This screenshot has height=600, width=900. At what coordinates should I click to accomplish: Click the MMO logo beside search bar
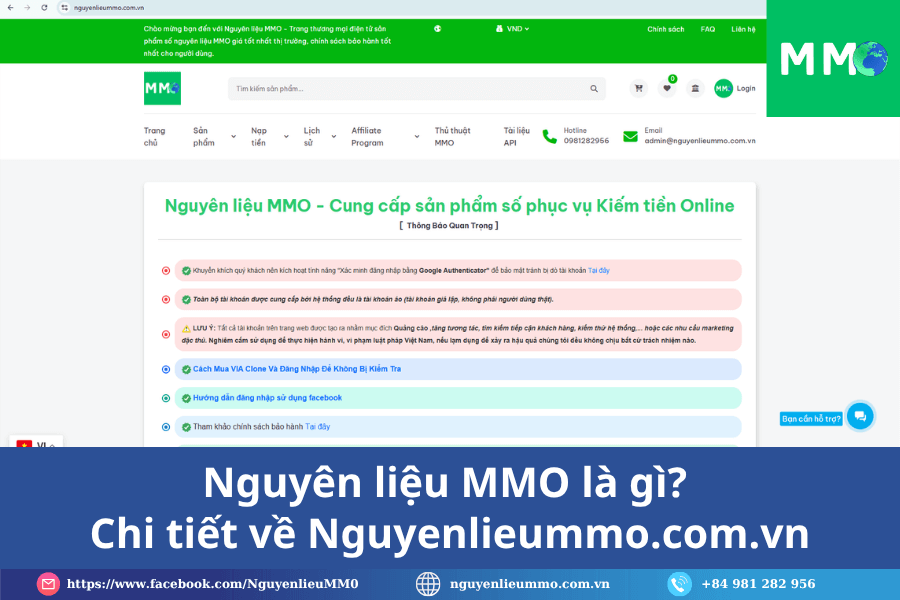point(162,88)
